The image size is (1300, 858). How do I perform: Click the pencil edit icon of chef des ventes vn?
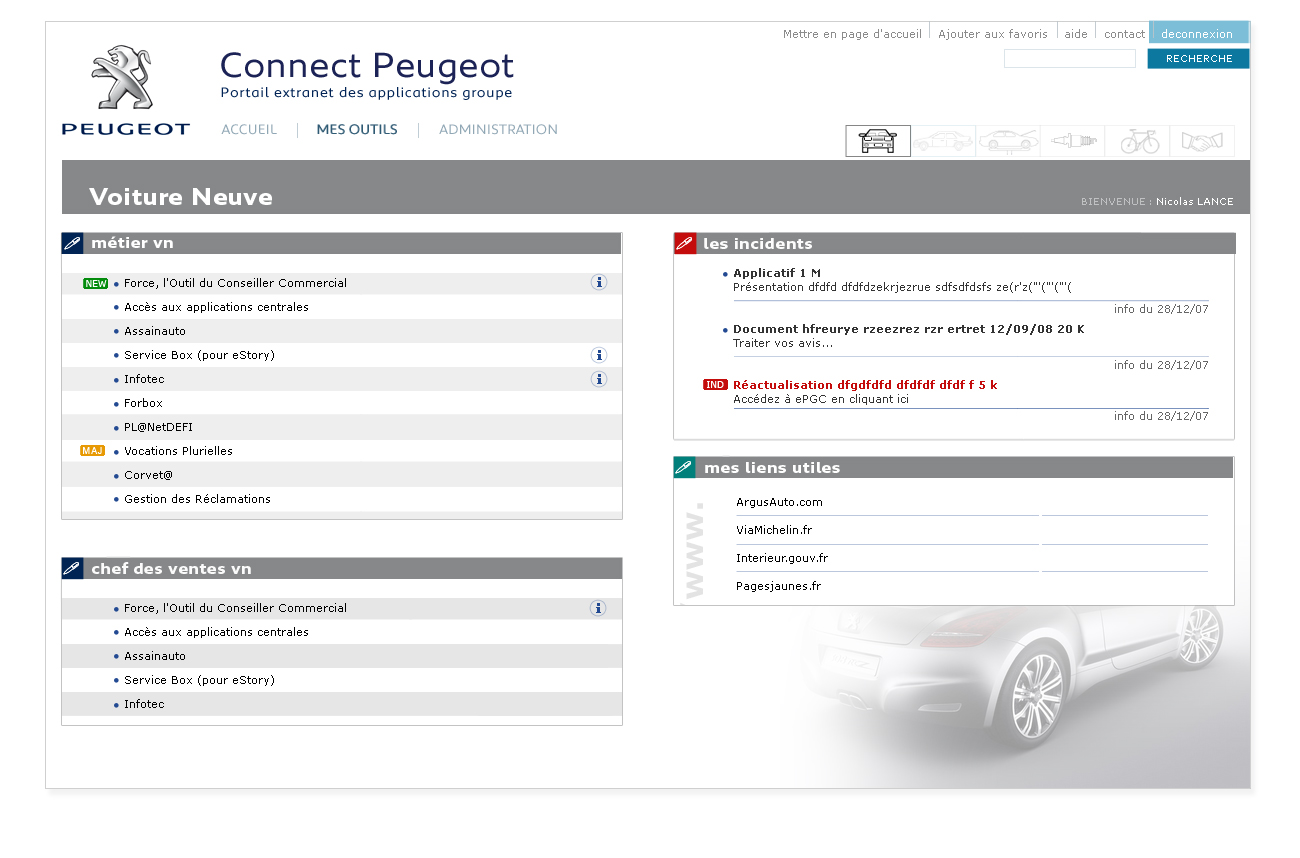(x=72, y=568)
